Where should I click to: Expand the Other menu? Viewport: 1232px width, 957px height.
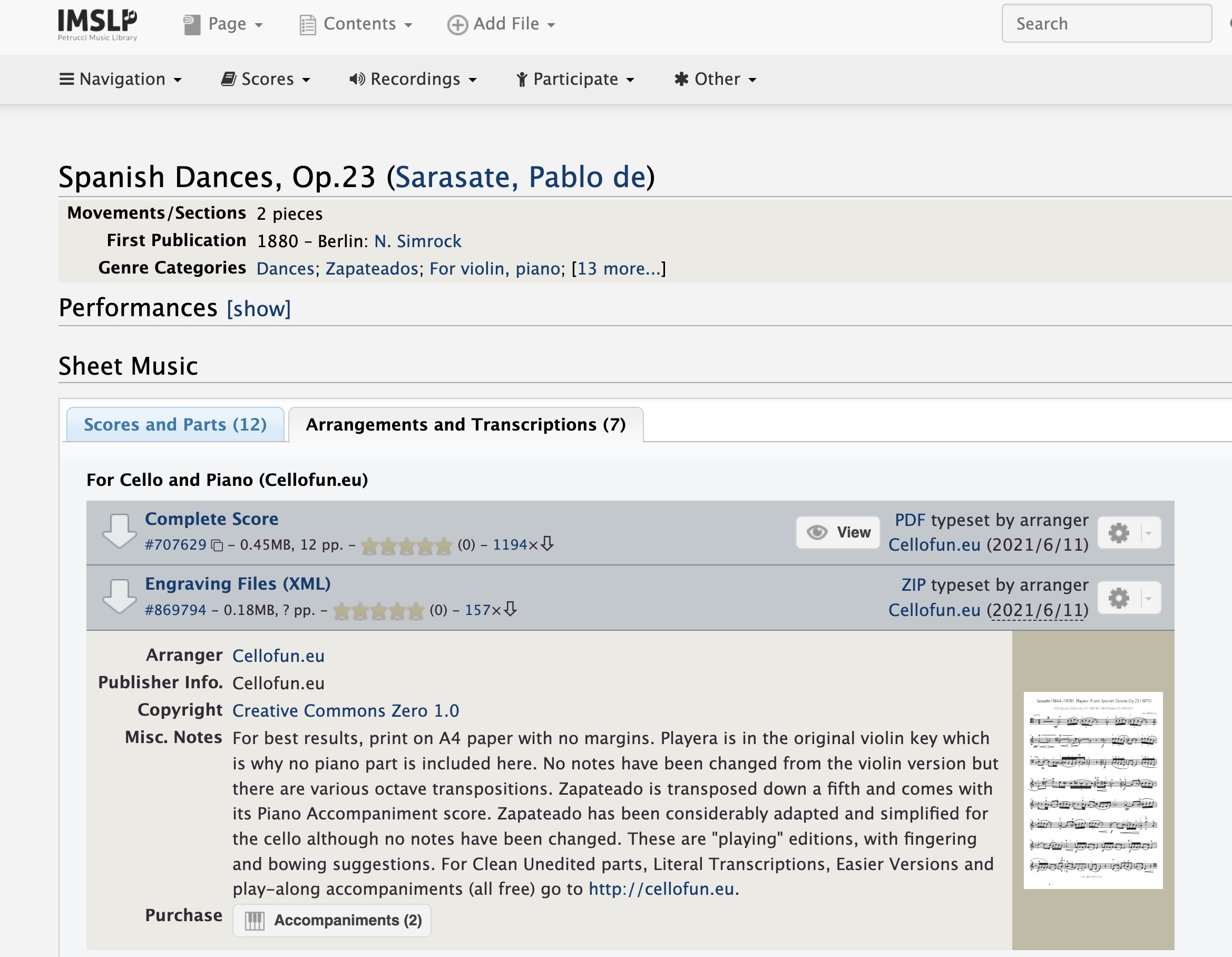pyautogui.click(x=716, y=79)
